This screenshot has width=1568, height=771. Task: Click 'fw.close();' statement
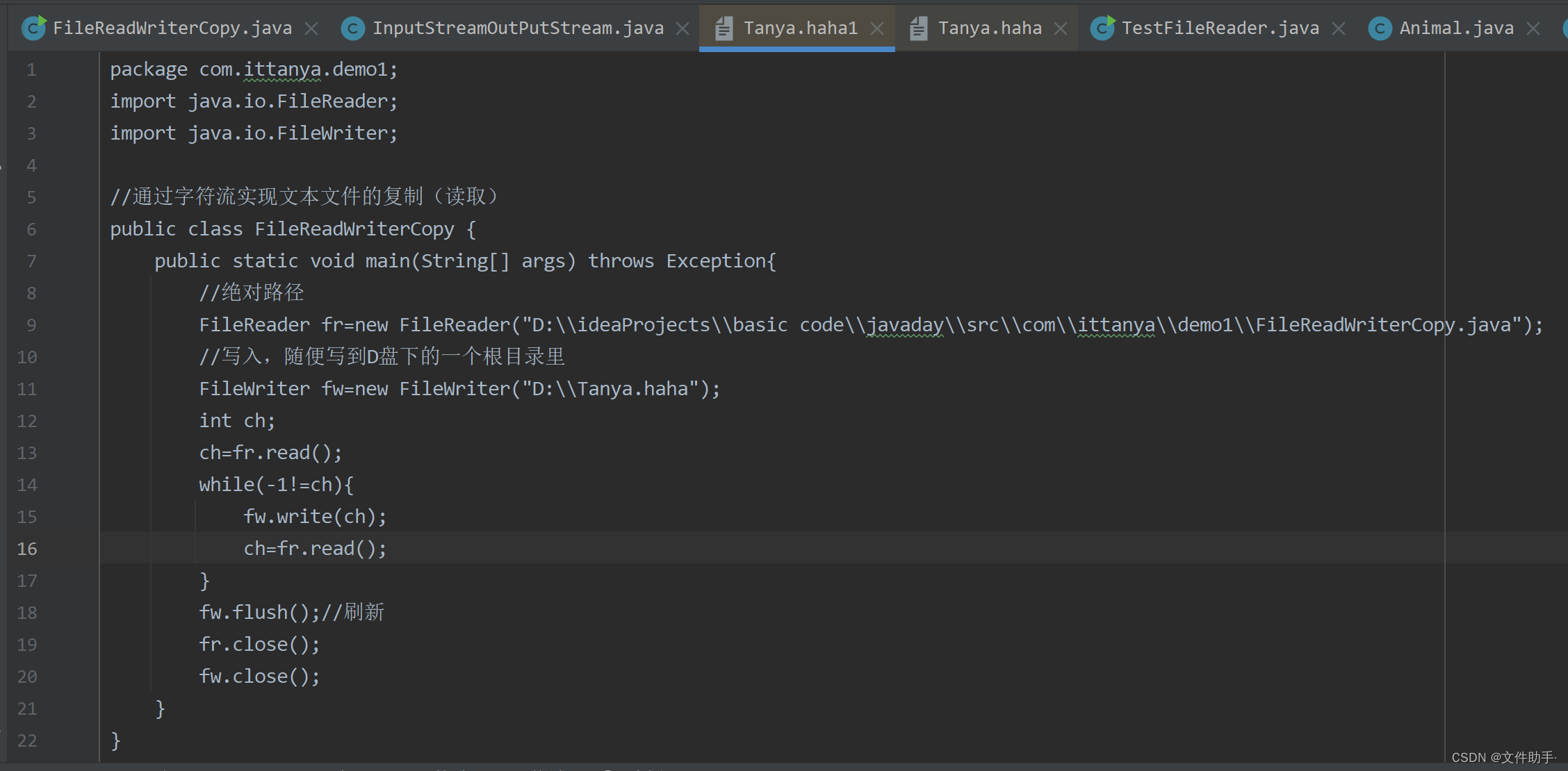pyautogui.click(x=259, y=677)
